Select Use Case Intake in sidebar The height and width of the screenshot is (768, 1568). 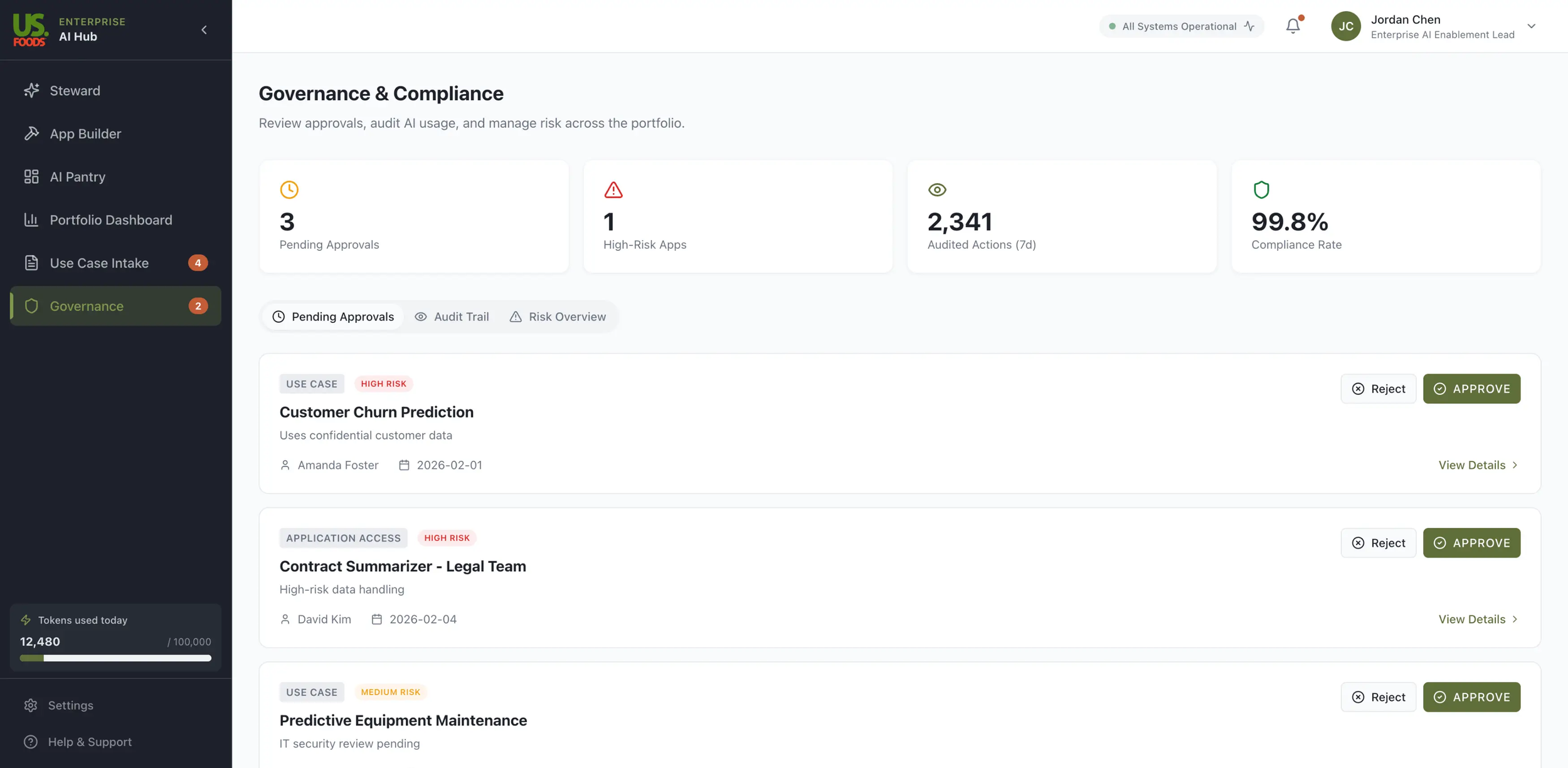[99, 263]
